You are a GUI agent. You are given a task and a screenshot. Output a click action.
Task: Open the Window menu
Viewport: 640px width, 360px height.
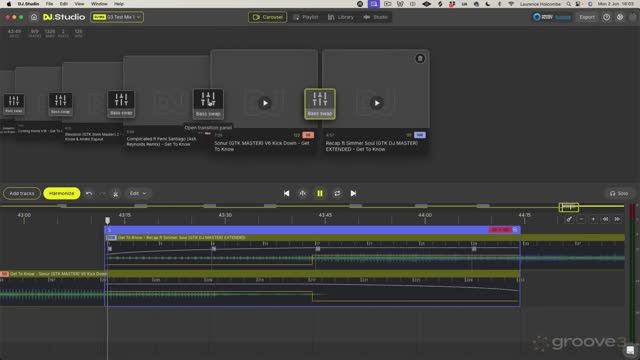[99, 4]
